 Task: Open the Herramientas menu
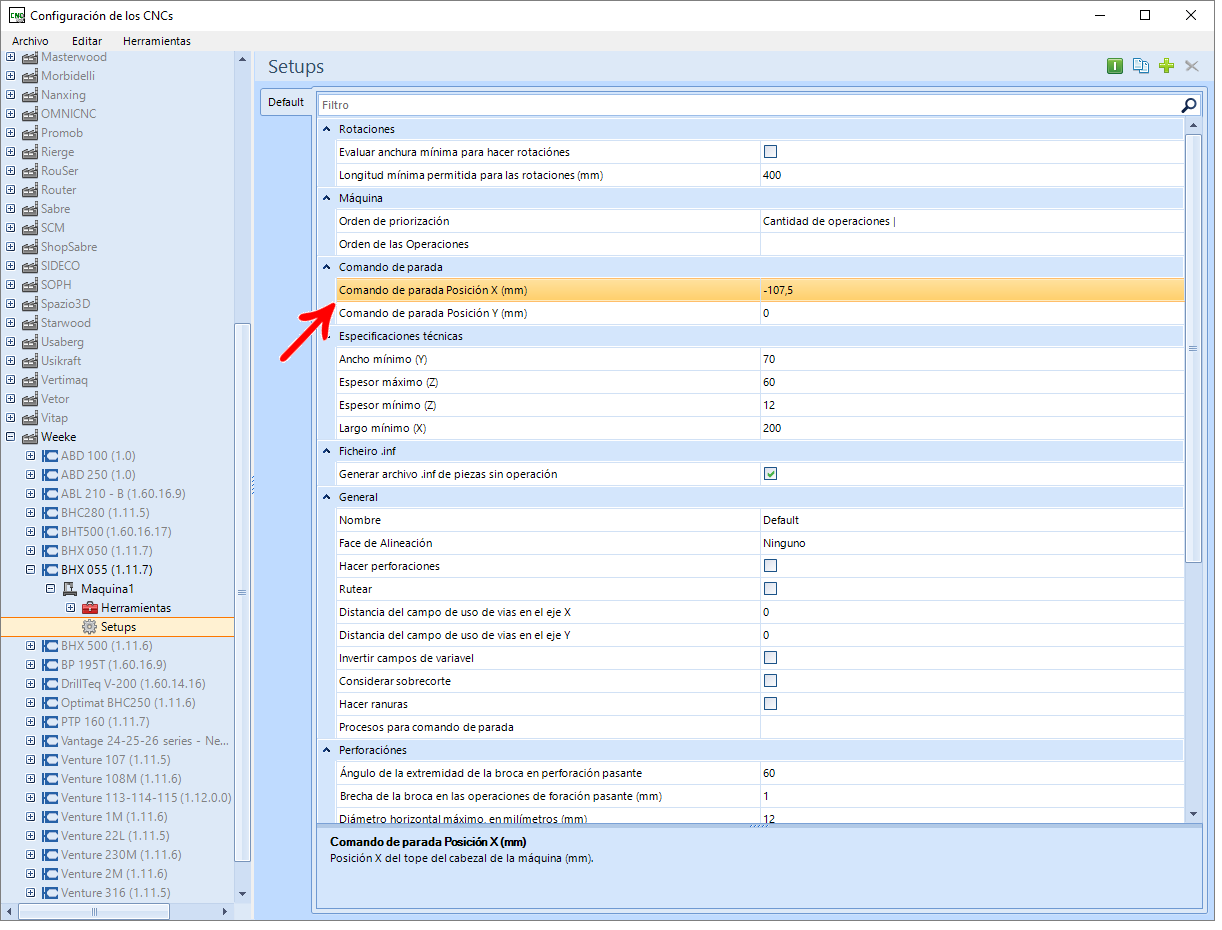157,41
